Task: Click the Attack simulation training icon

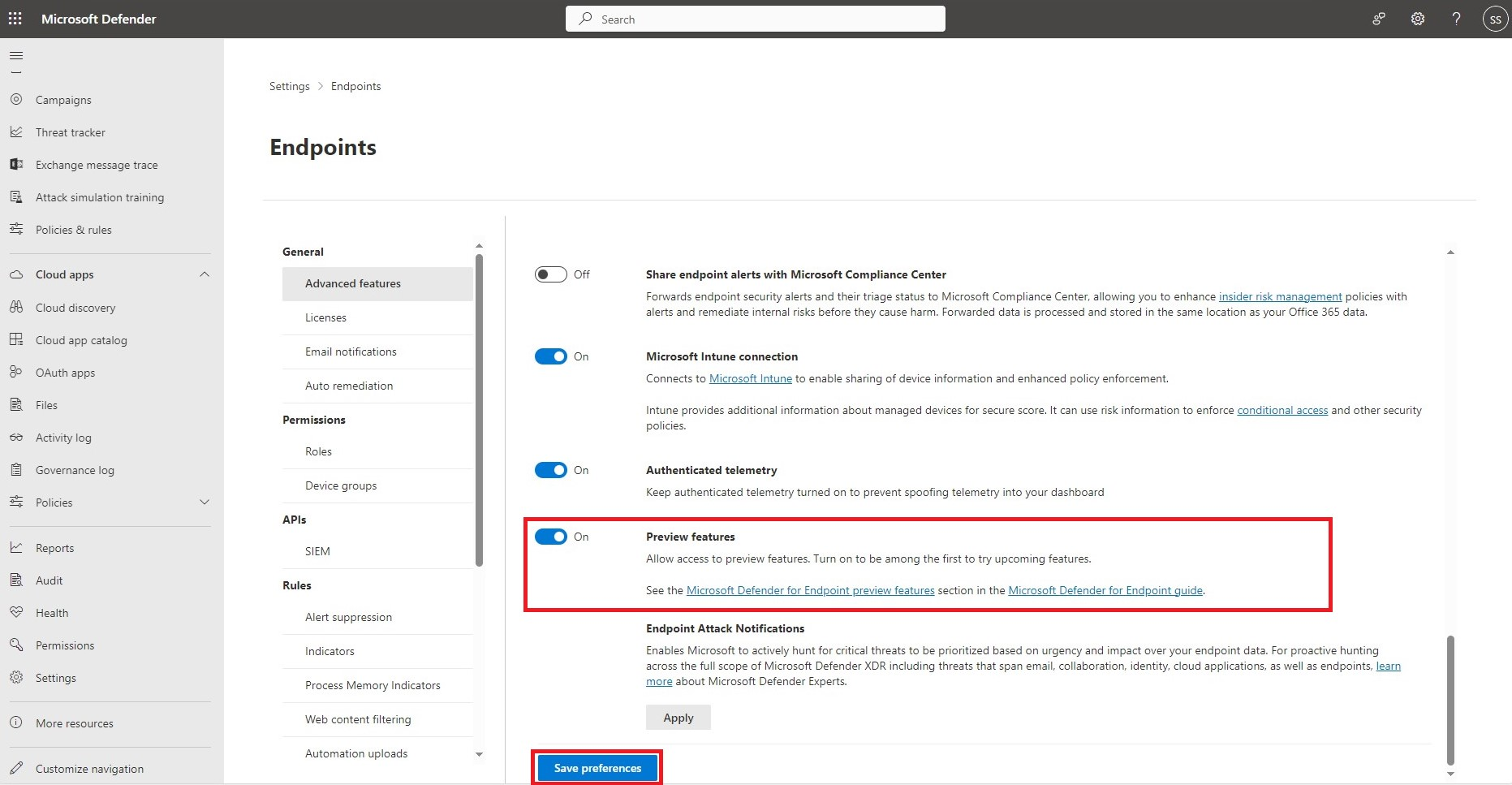Action: pos(16,196)
